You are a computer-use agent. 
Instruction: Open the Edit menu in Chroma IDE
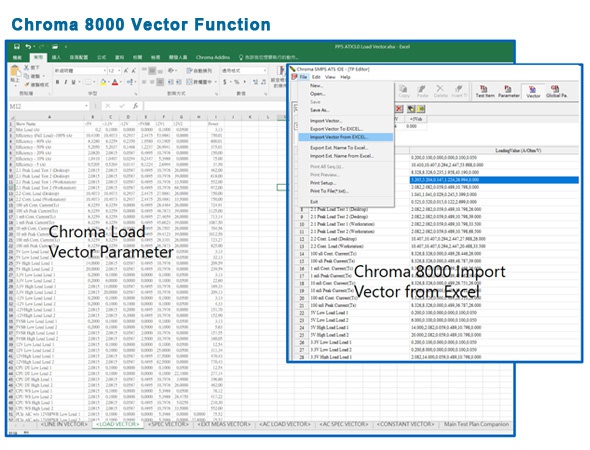click(x=316, y=77)
